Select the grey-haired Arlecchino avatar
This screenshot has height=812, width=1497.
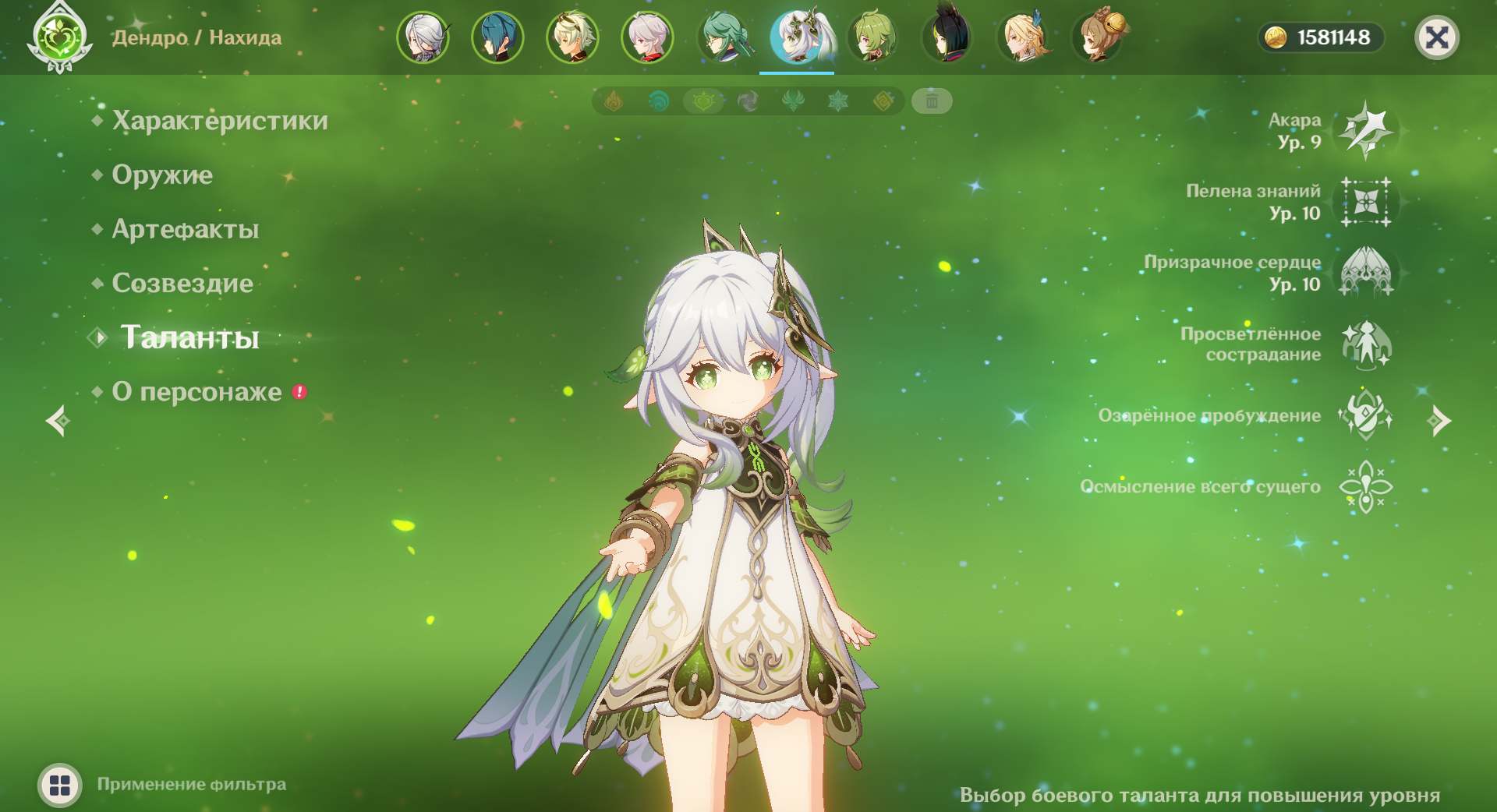coord(423,37)
